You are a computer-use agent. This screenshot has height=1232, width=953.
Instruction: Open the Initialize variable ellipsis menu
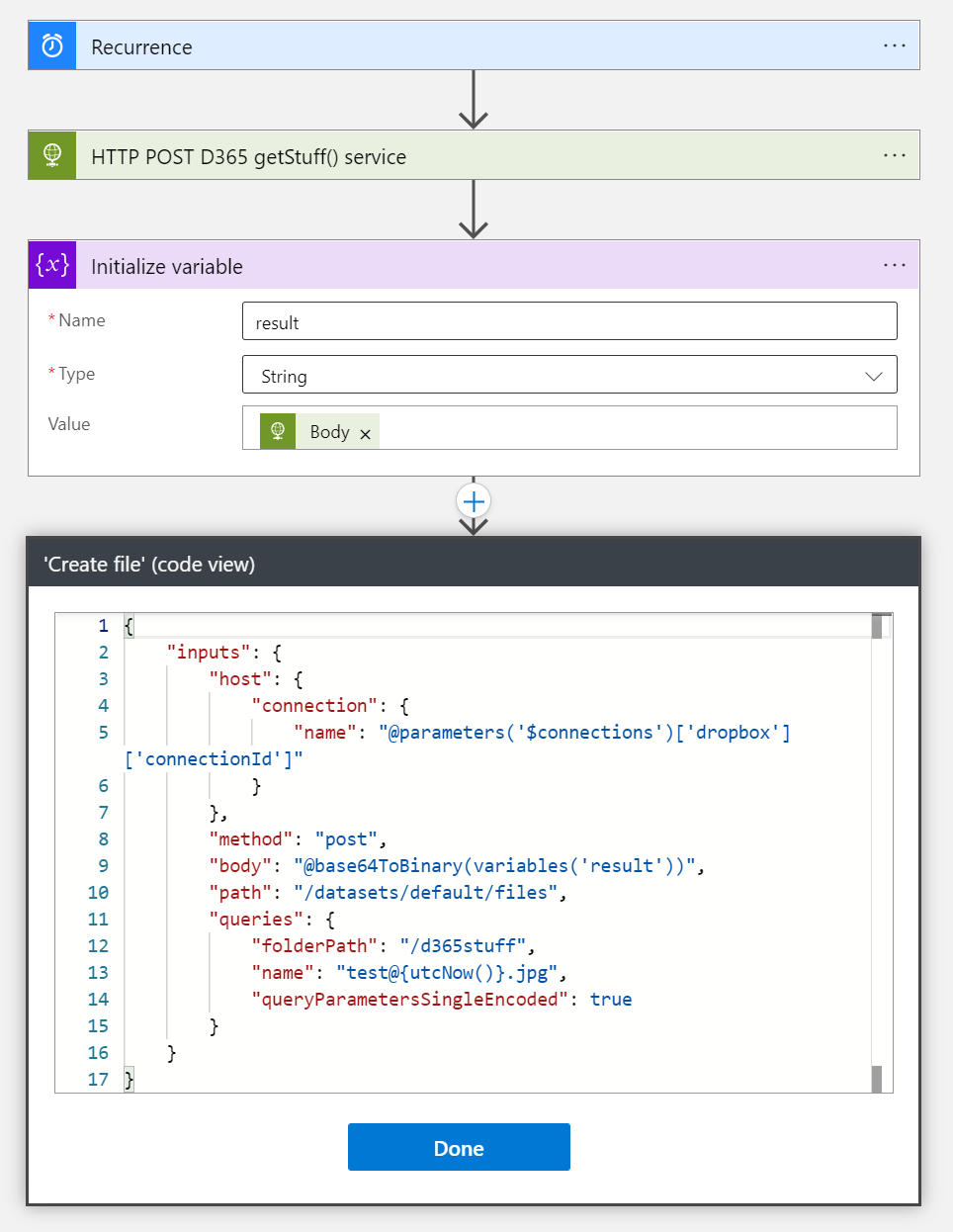[x=895, y=265]
